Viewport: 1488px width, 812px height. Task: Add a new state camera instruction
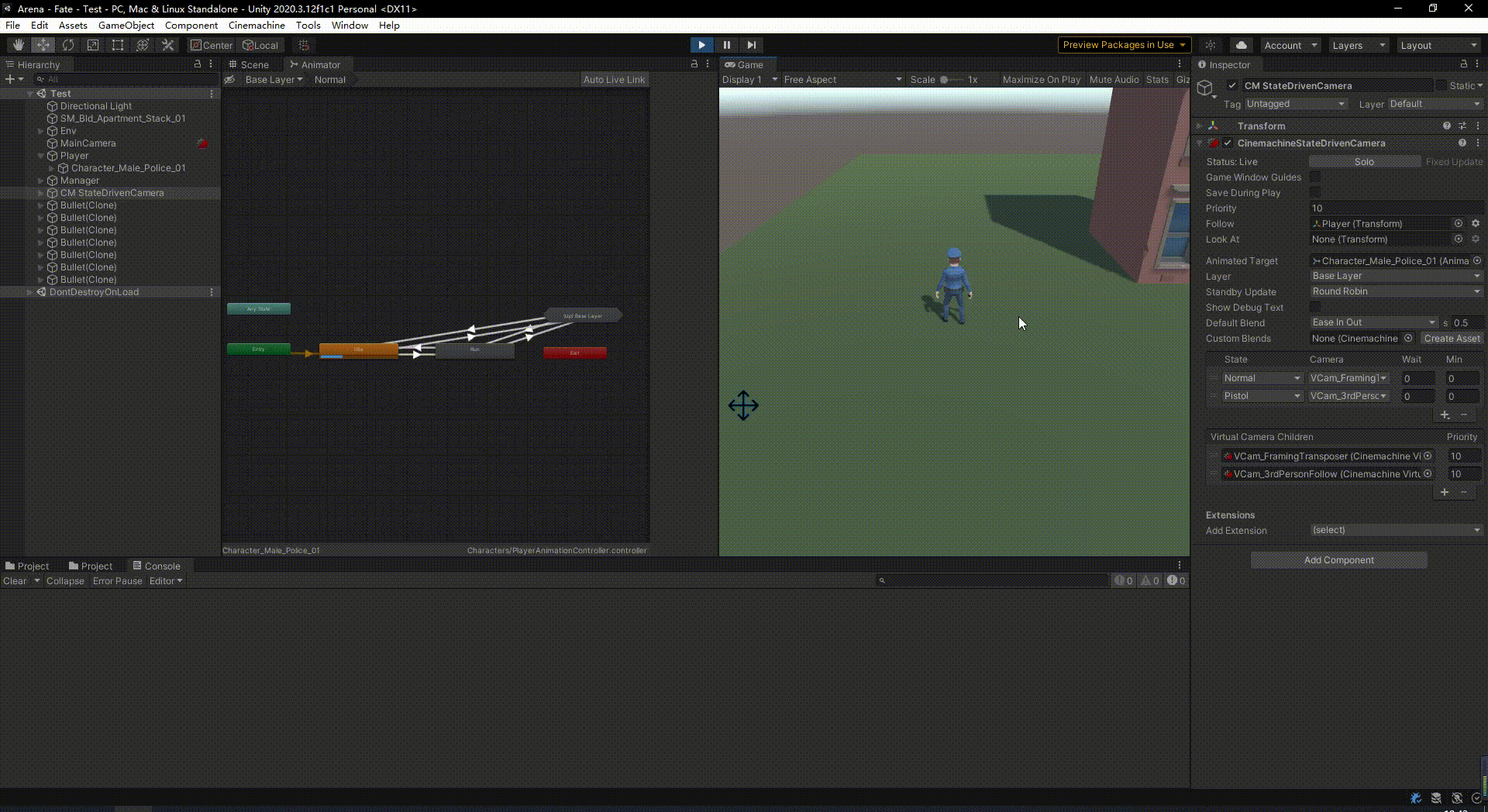1445,415
